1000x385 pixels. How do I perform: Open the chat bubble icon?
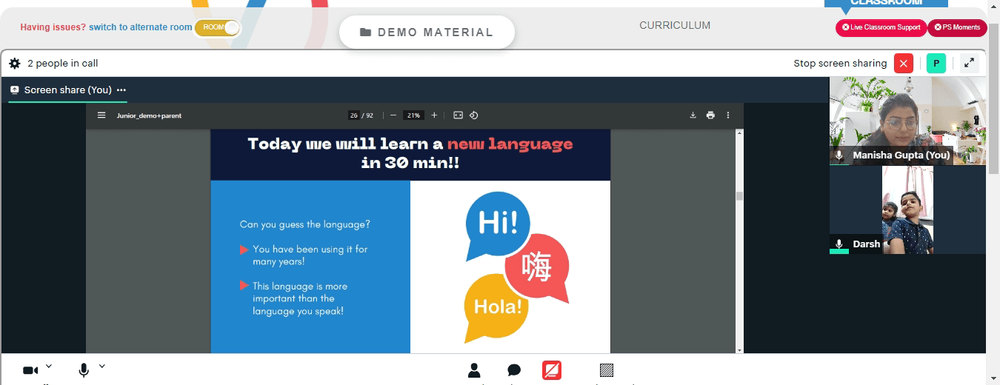[x=514, y=370]
